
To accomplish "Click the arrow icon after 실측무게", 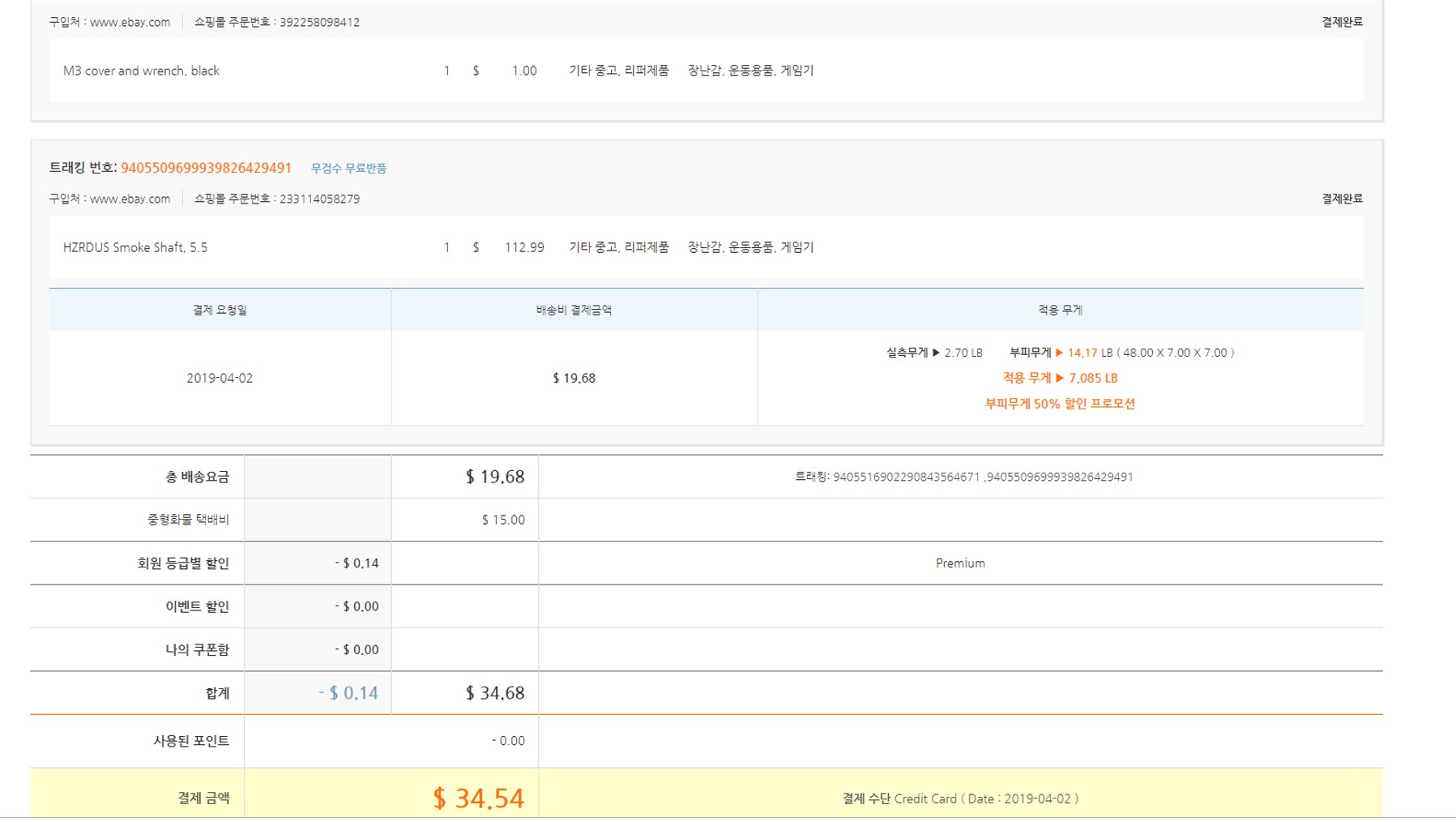I will tap(936, 353).
